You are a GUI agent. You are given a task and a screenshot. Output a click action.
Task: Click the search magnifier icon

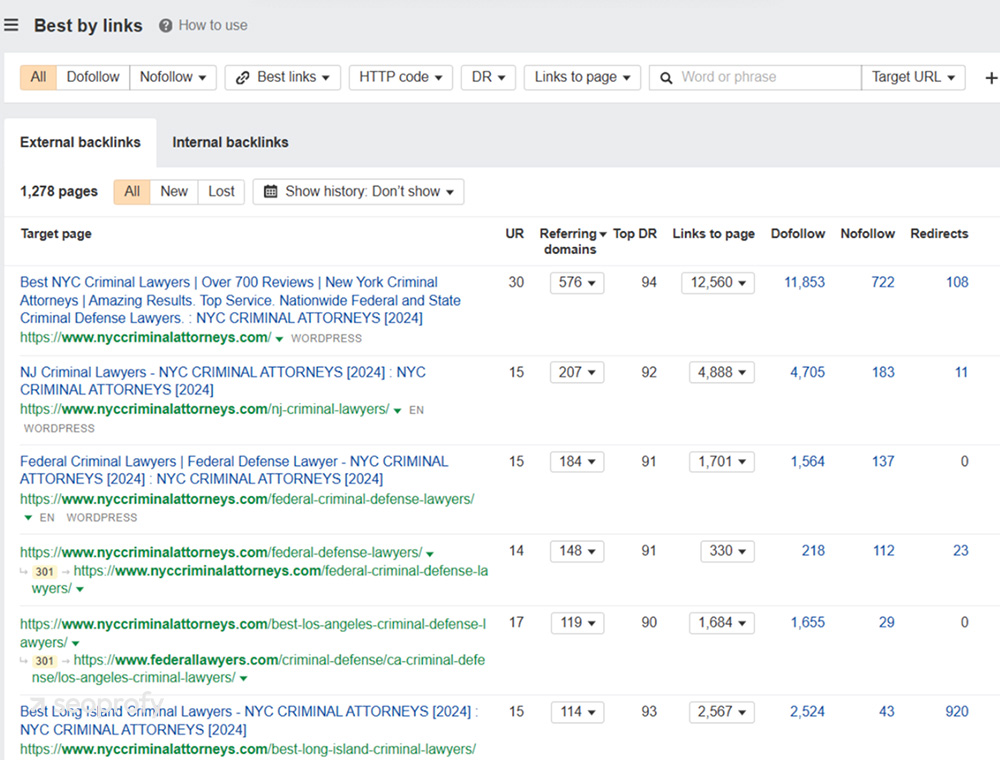click(666, 78)
